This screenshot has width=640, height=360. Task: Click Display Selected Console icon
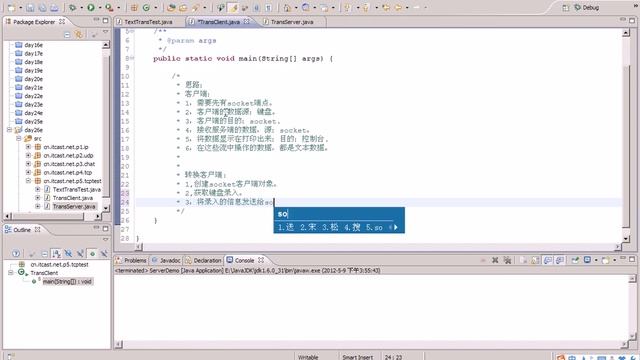pyautogui.click(x=587, y=260)
